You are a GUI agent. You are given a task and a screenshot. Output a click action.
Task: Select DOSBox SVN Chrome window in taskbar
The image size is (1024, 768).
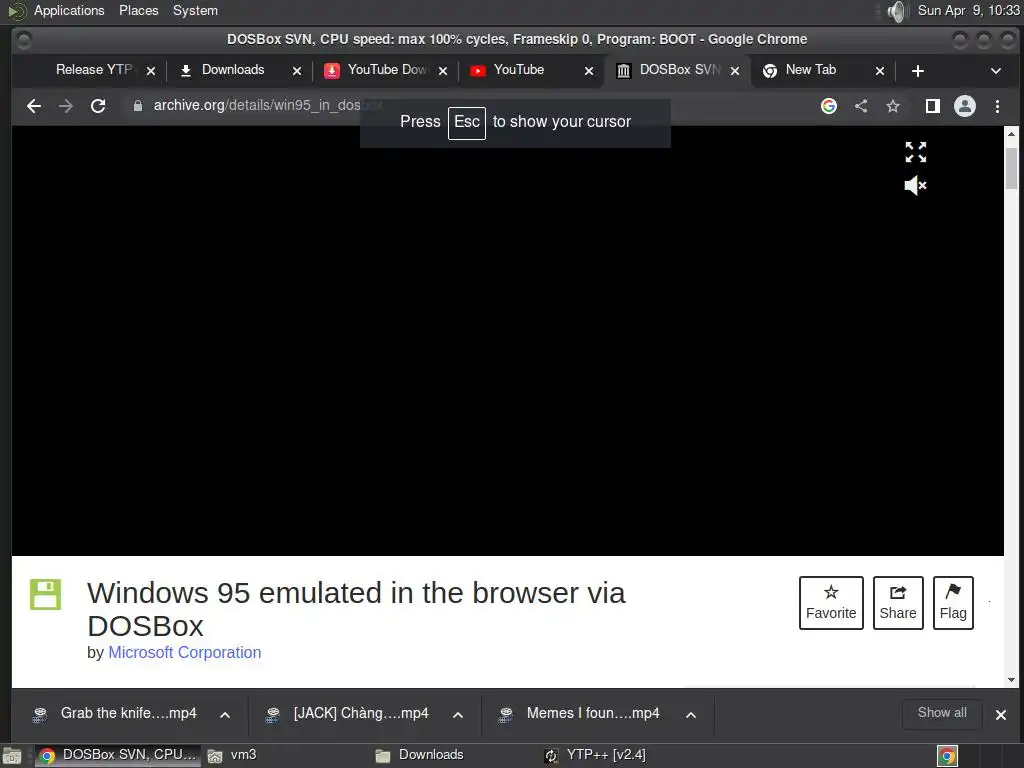(x=118, y=755)
